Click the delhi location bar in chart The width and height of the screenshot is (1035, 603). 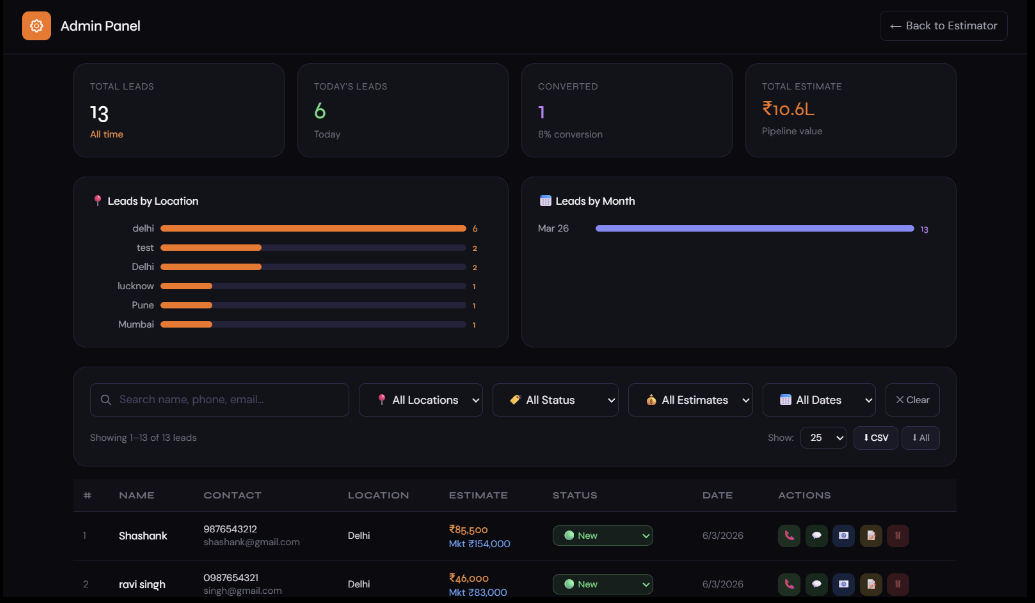point(313,229)
